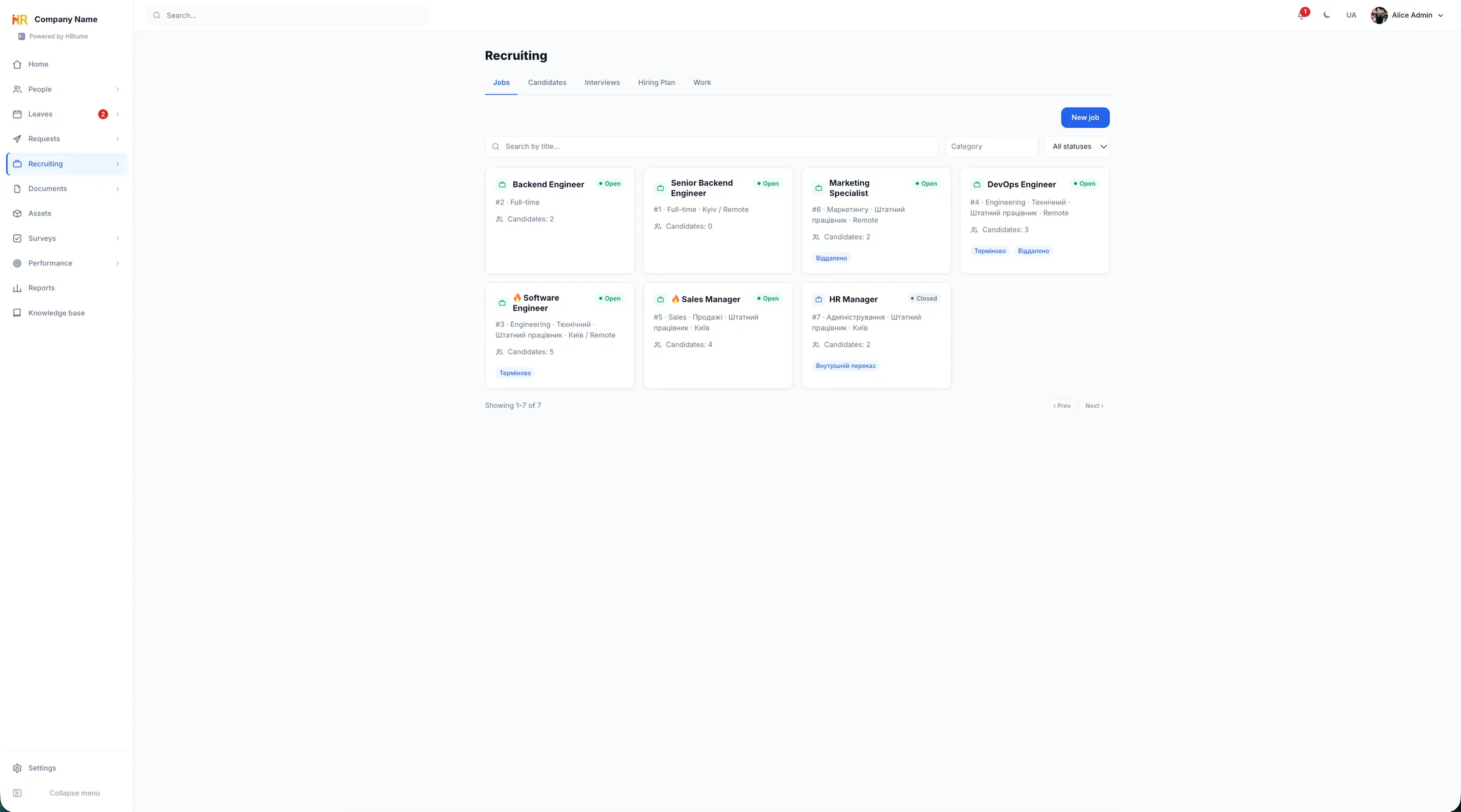This screenshot has width=1461, height=812.
Task: Open Knowledge base book icon
Action: [17, 313]
